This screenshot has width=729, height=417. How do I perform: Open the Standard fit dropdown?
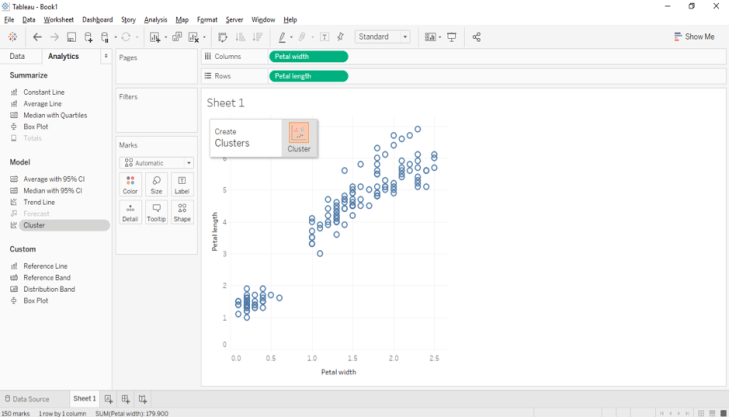[383, 37]
